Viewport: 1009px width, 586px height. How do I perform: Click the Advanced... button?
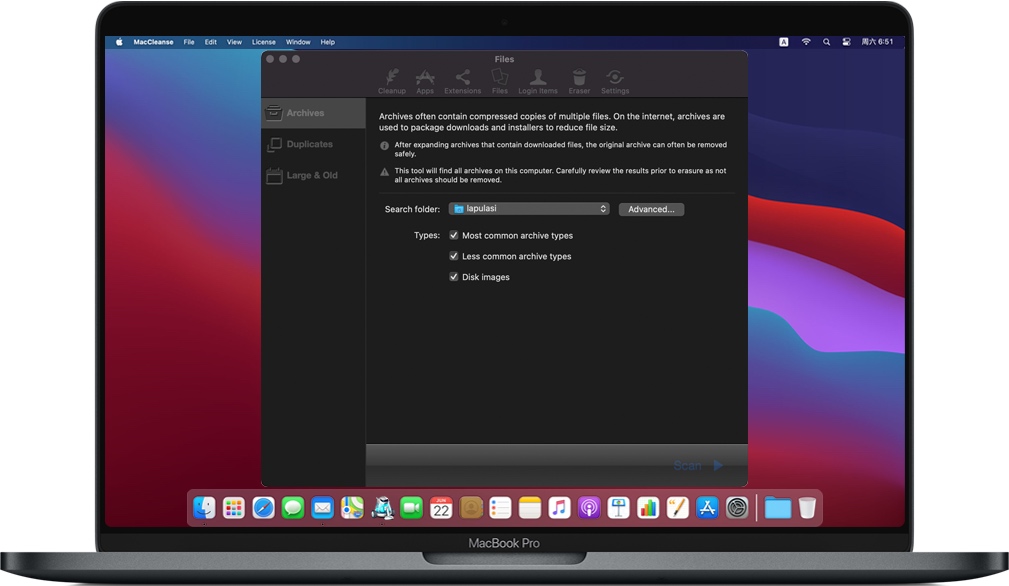point(651,209)
